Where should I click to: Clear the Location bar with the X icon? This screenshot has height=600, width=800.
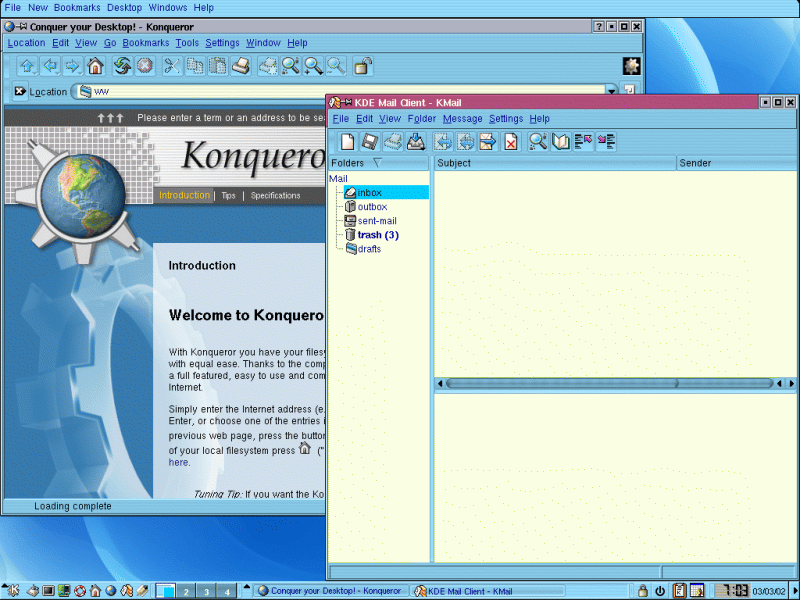20,91
